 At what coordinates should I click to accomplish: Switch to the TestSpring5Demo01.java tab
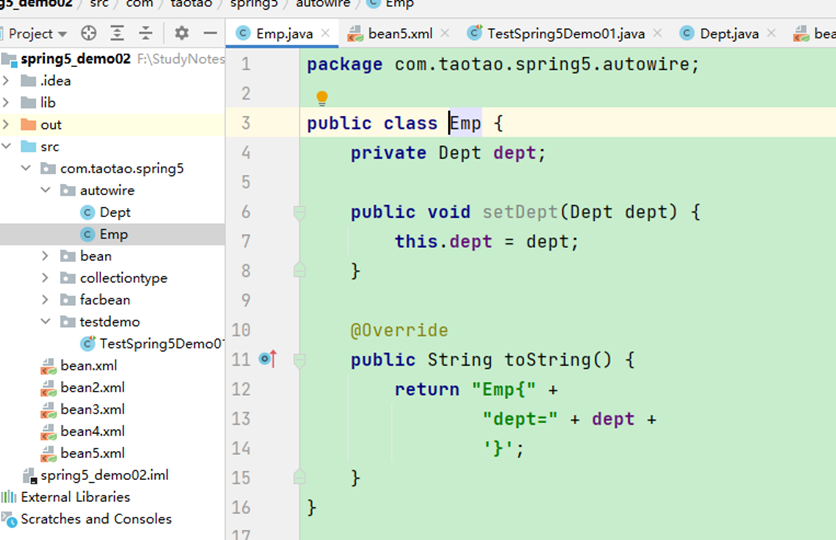point(566,34)
